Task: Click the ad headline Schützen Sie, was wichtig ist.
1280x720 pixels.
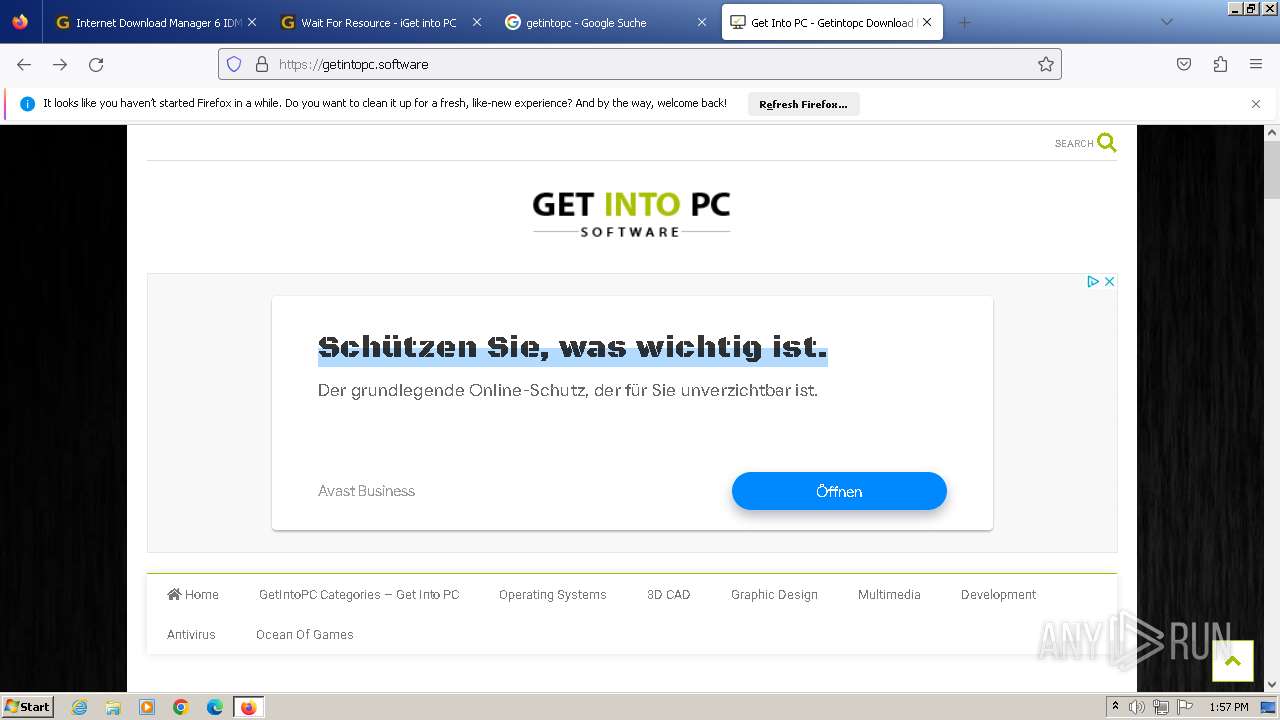Action: coord(572,347)
